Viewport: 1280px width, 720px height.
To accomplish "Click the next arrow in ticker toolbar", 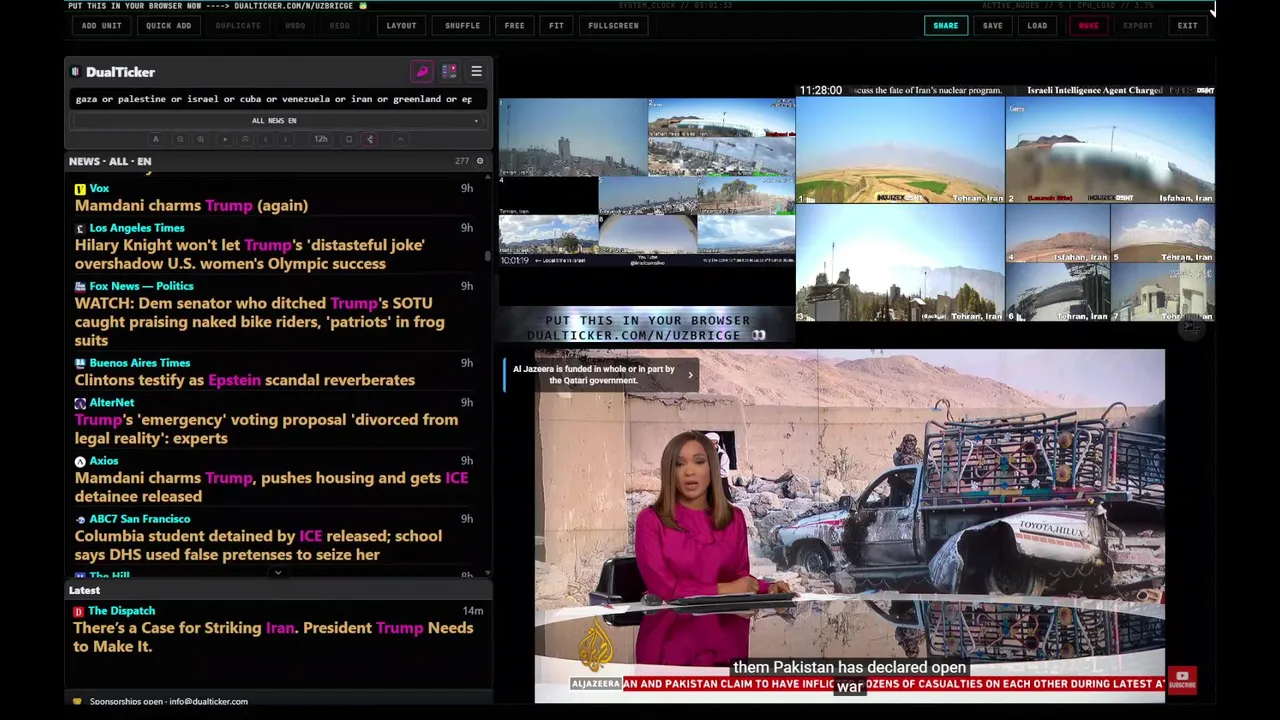I will click(288, 139).
